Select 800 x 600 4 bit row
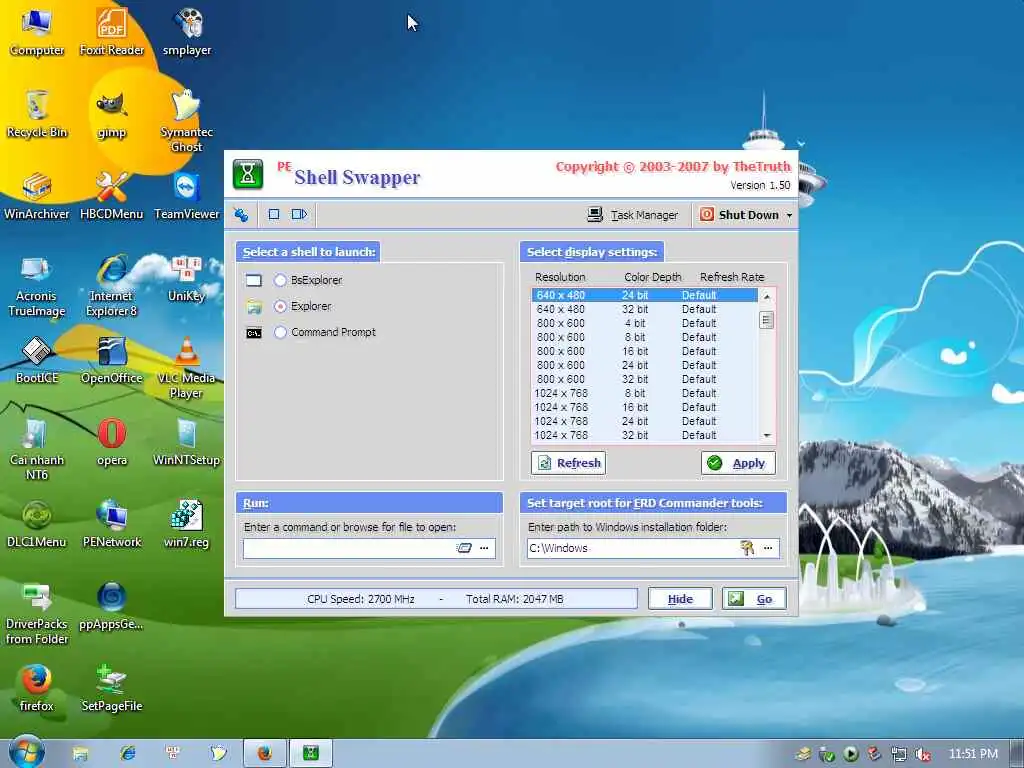Image resolution: width=1024 pixels, height=768 pixels. 645,323
